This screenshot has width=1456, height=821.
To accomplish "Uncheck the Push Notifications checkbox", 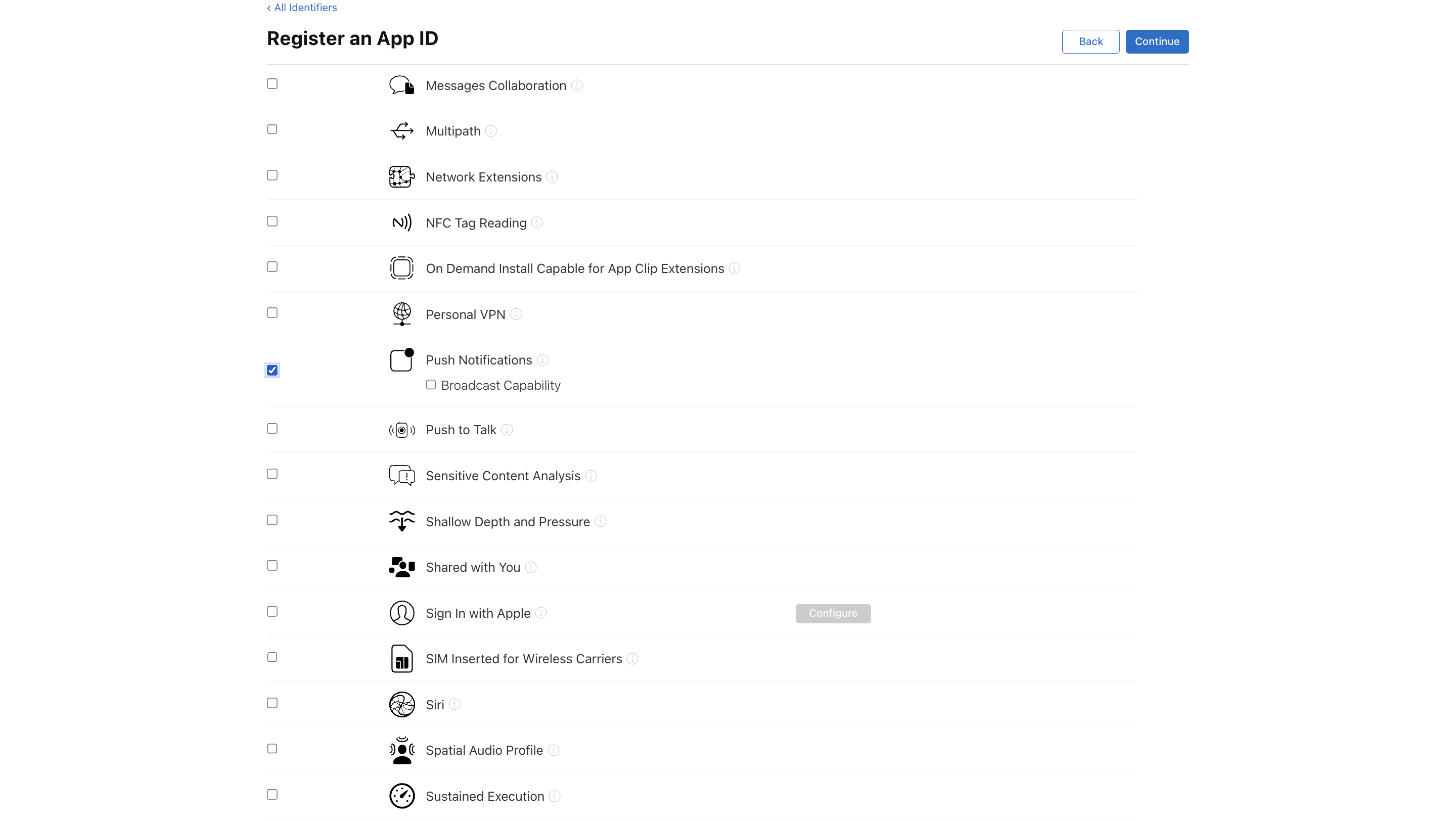I will coord(272,370).
